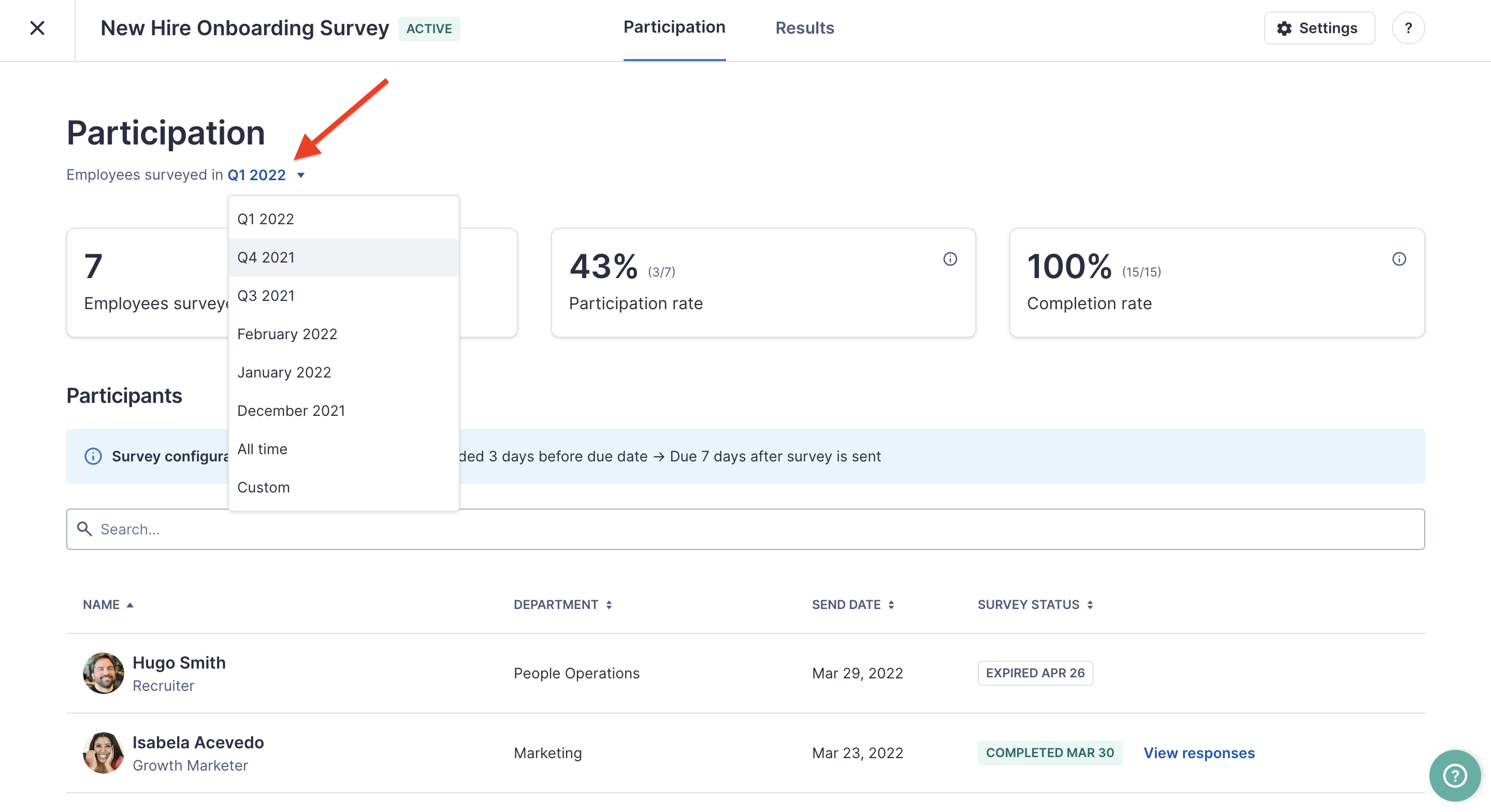Pick Custom date range option
The height and width of the screenshot is (812, 1491).
[264, 487]
